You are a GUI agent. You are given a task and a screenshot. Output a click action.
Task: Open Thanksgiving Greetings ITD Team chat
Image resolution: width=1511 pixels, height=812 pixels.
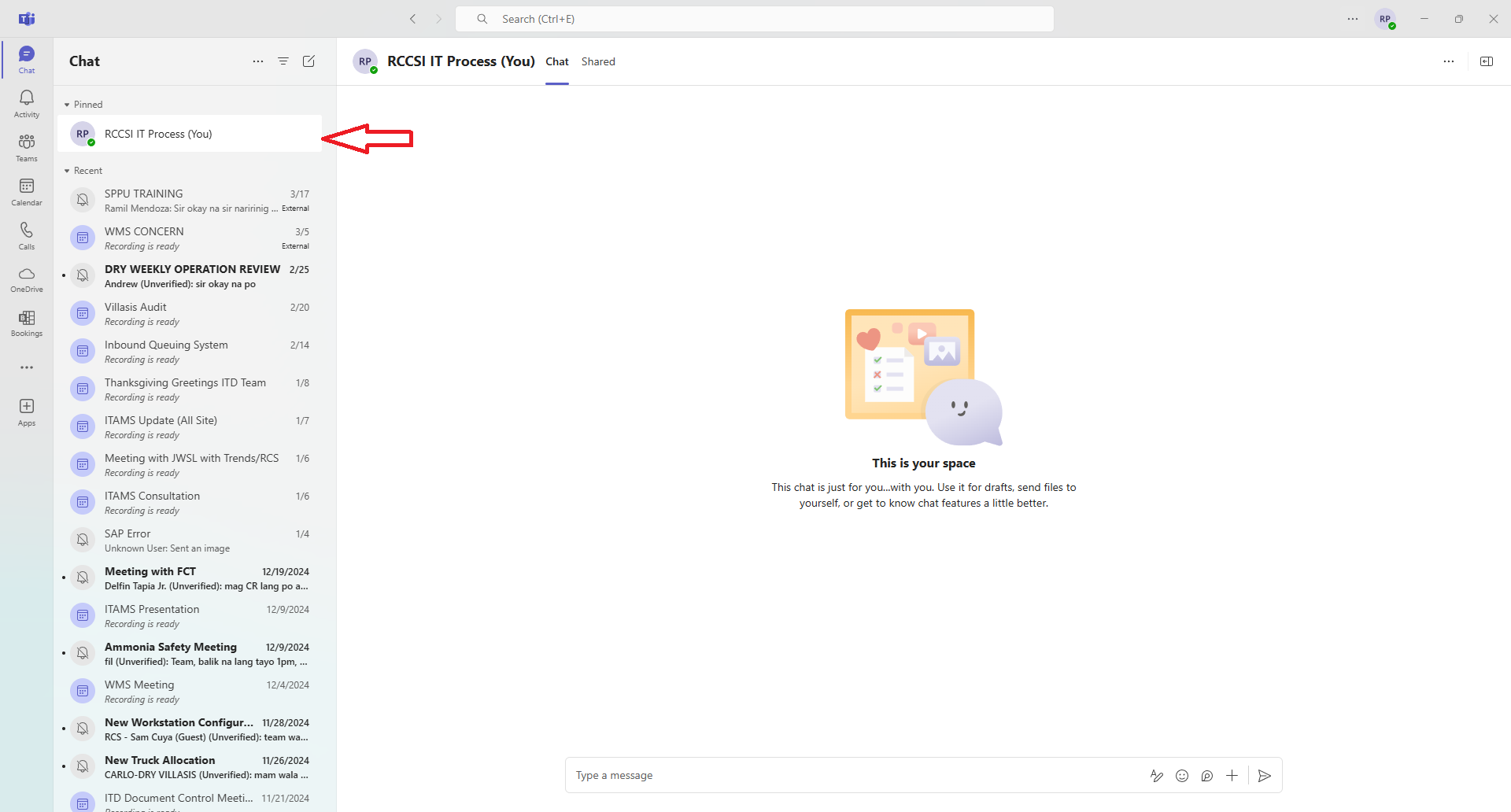[x=190, y=389]
